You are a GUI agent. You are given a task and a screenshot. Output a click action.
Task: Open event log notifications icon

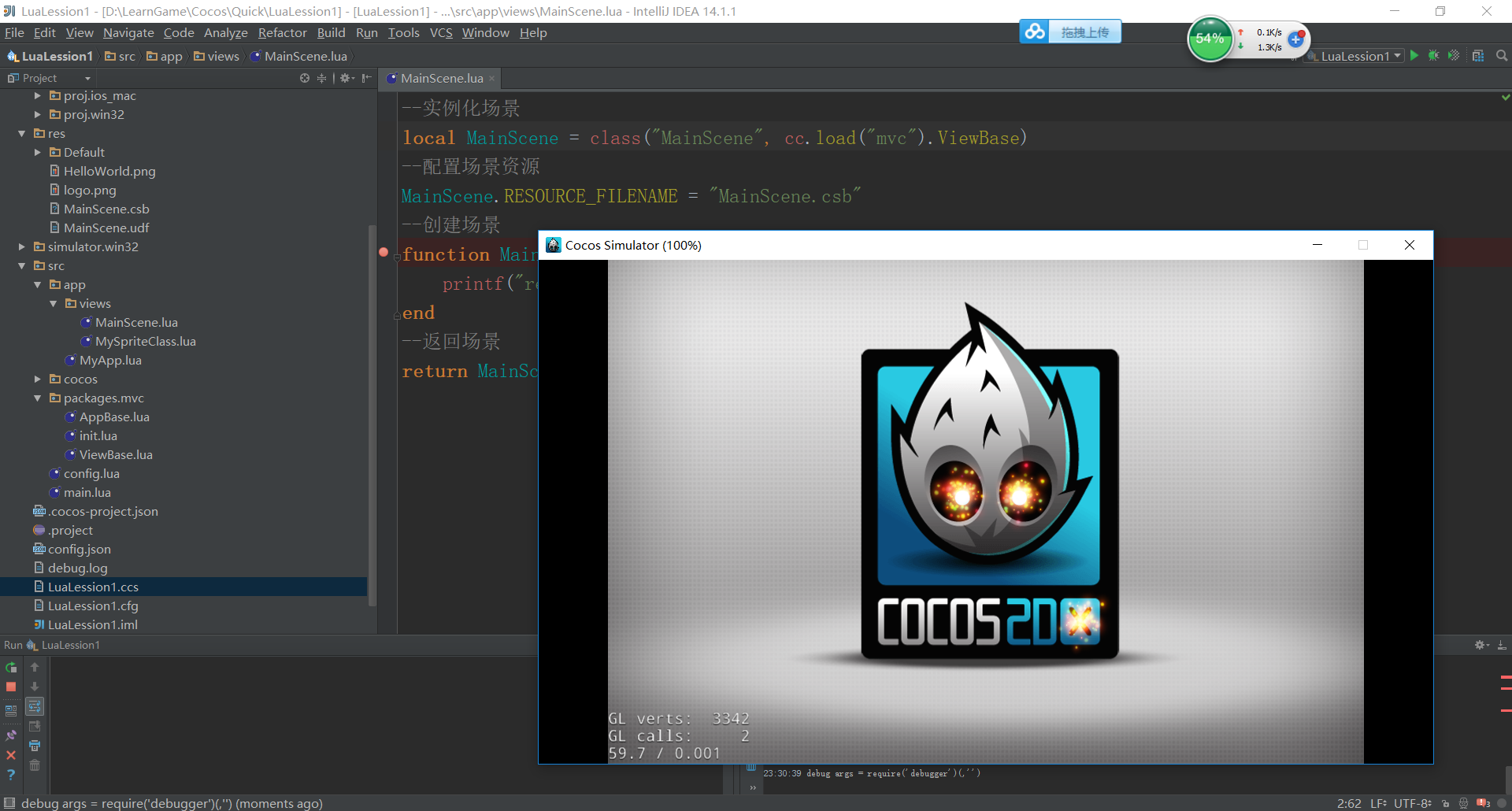[x=1484, y=803]
